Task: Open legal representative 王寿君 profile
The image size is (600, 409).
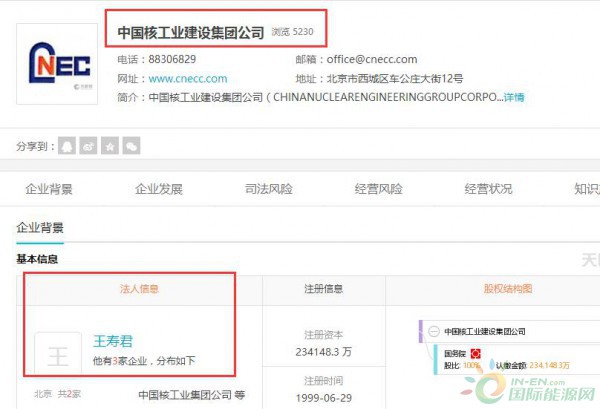Action: pyautogui.click(x=113, y=341)
